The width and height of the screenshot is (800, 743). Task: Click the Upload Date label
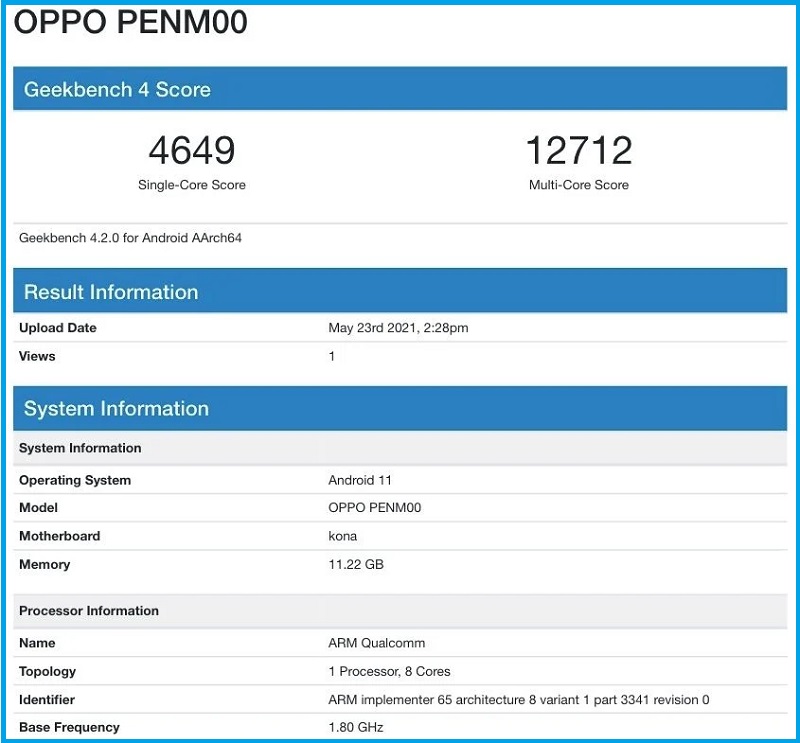click(57, 328)
